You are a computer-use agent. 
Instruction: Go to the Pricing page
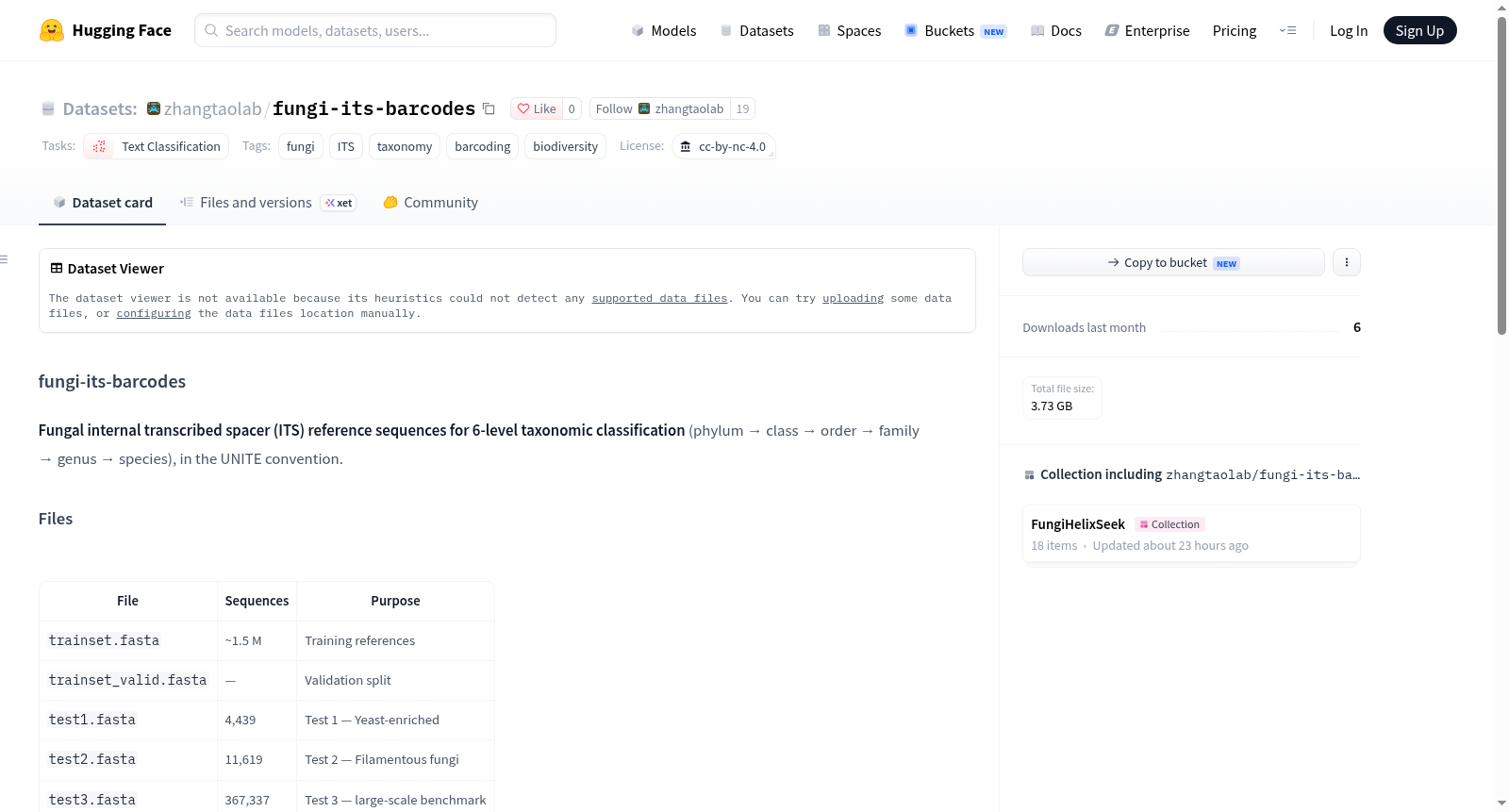pyautogui.click(x=1235, y=30)
